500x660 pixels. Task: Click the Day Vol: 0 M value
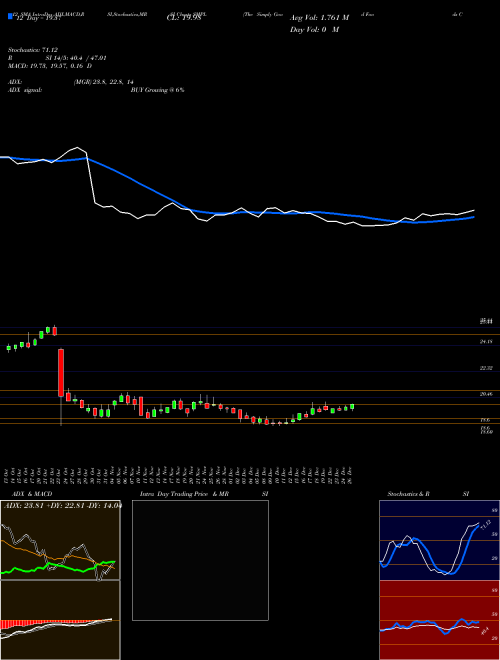[314, 30]
